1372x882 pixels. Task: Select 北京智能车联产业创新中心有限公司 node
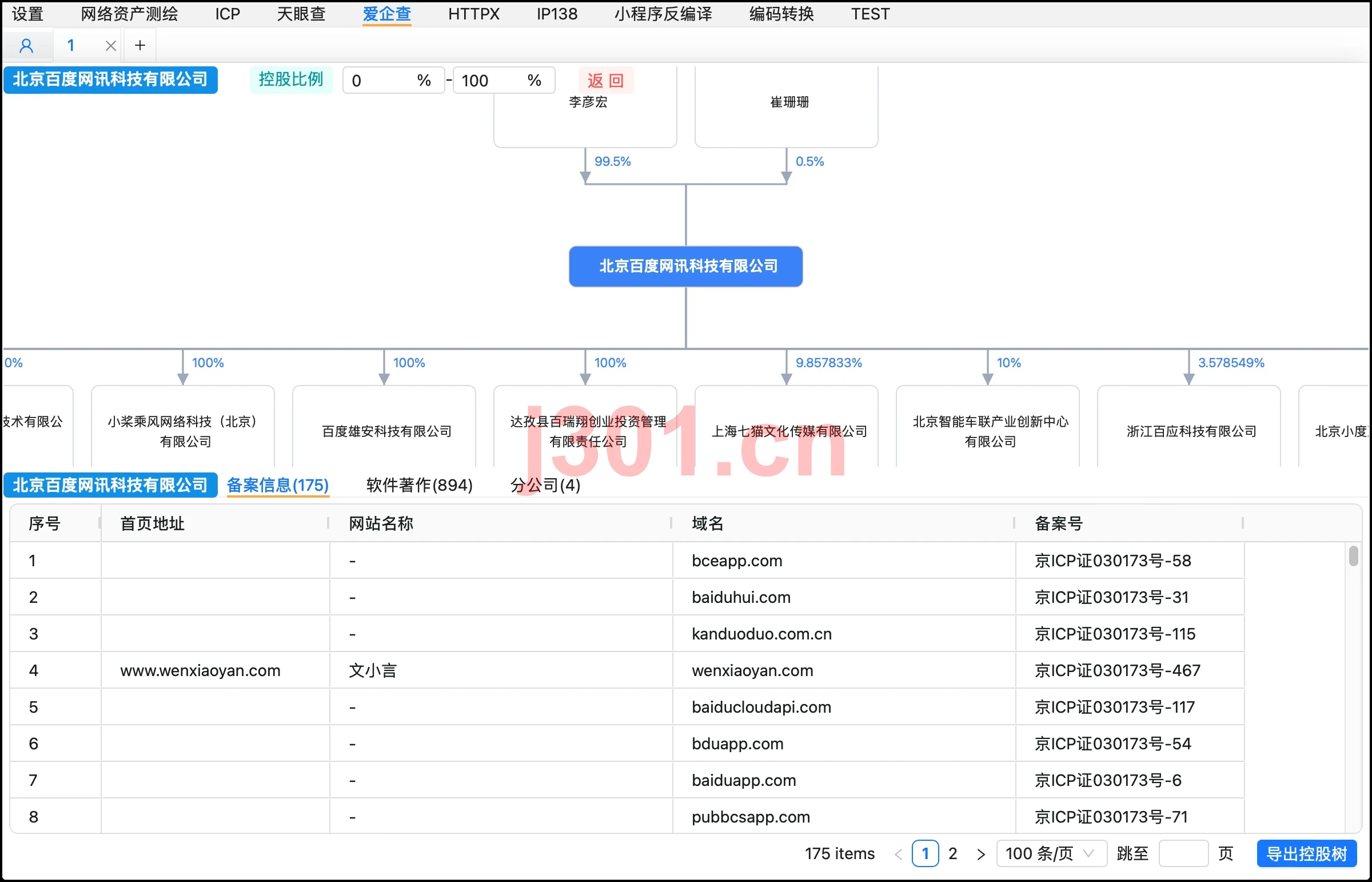tap(988, 427)
